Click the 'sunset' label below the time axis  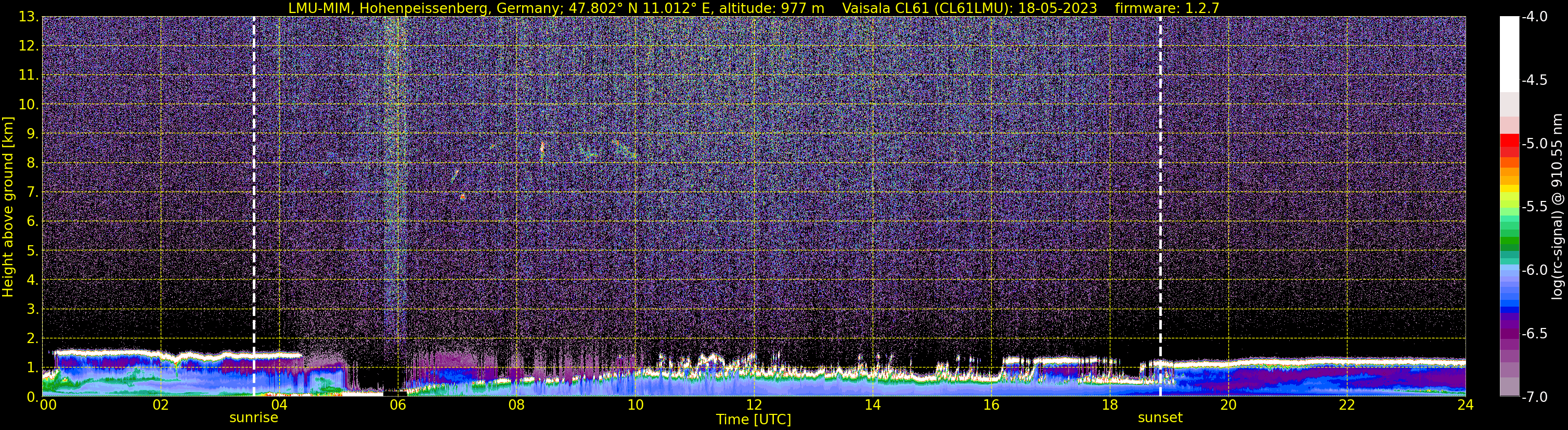coord(1160,418)
